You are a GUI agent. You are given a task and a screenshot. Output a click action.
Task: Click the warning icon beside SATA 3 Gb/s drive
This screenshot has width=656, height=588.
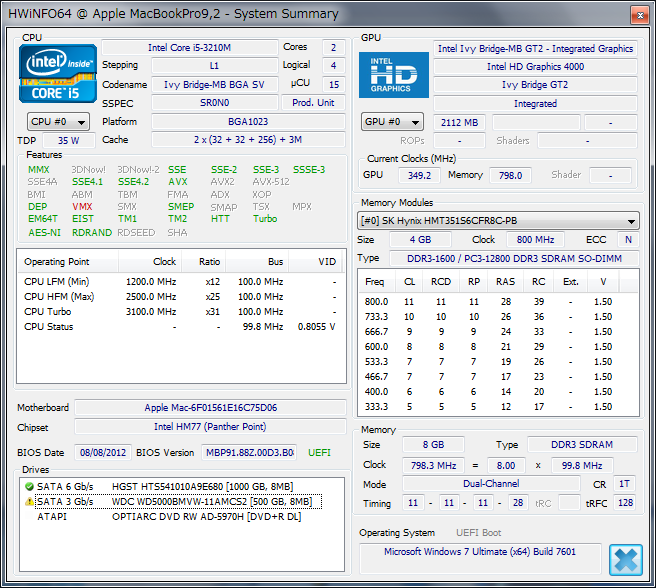[x=29, y=501]
